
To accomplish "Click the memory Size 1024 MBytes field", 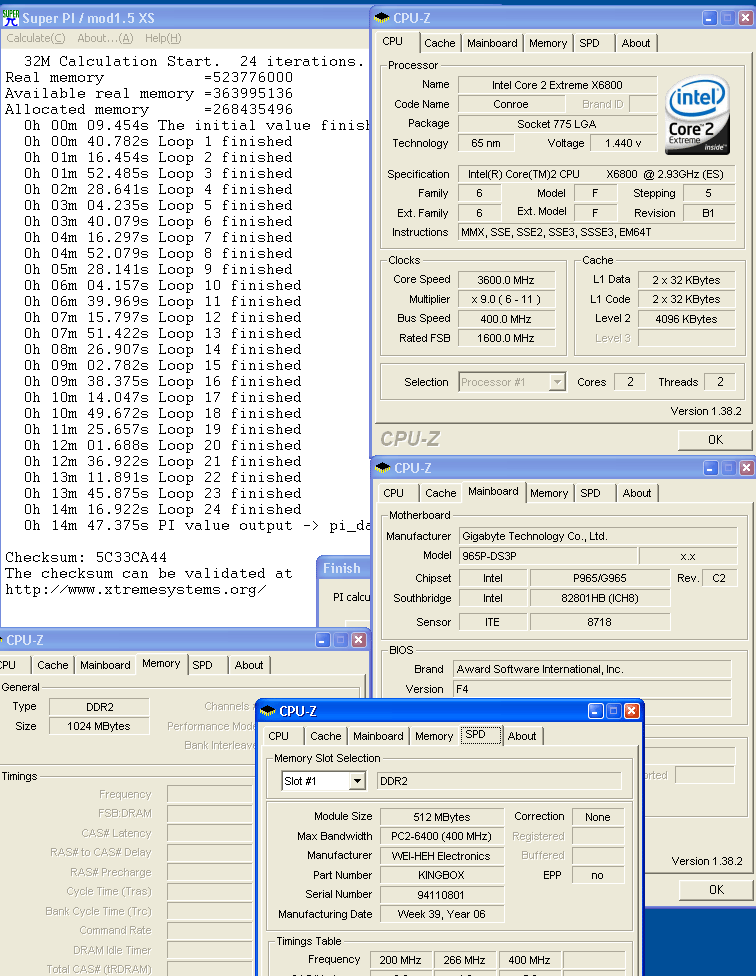I will click(x=99, y=726).
